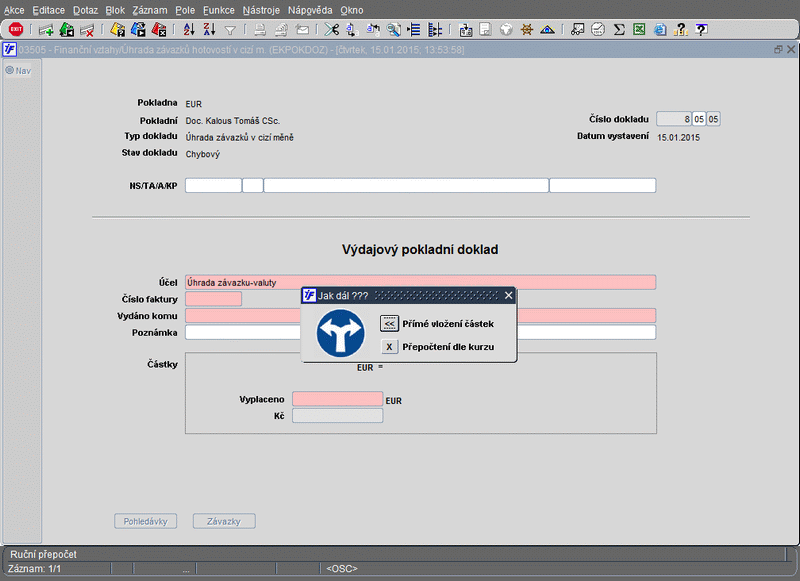Click the last NS/TA/A/KP field on right
800x581 pixels.
click(x=603, y=186)
